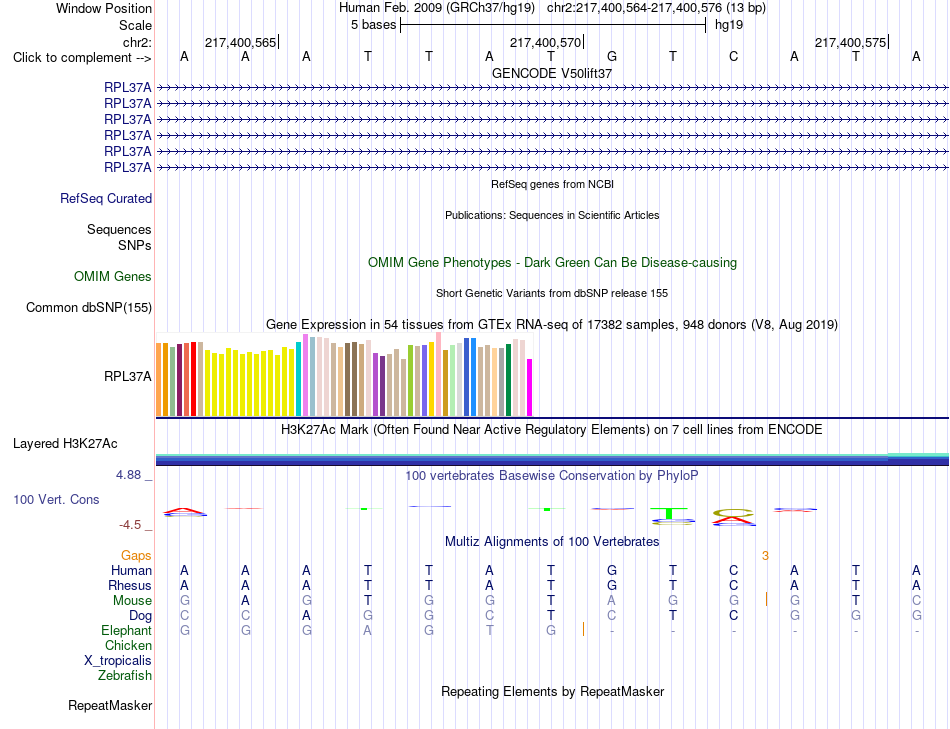
Task: Select the OMIM Genes label
Action: point(113,276)
